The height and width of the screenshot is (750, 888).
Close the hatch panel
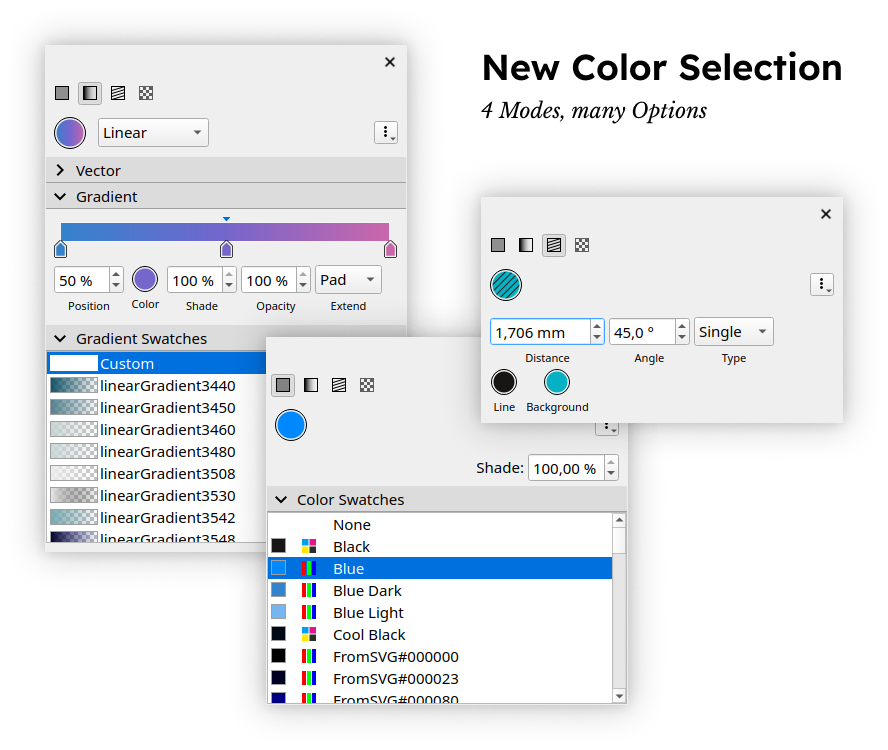[826, 214]
